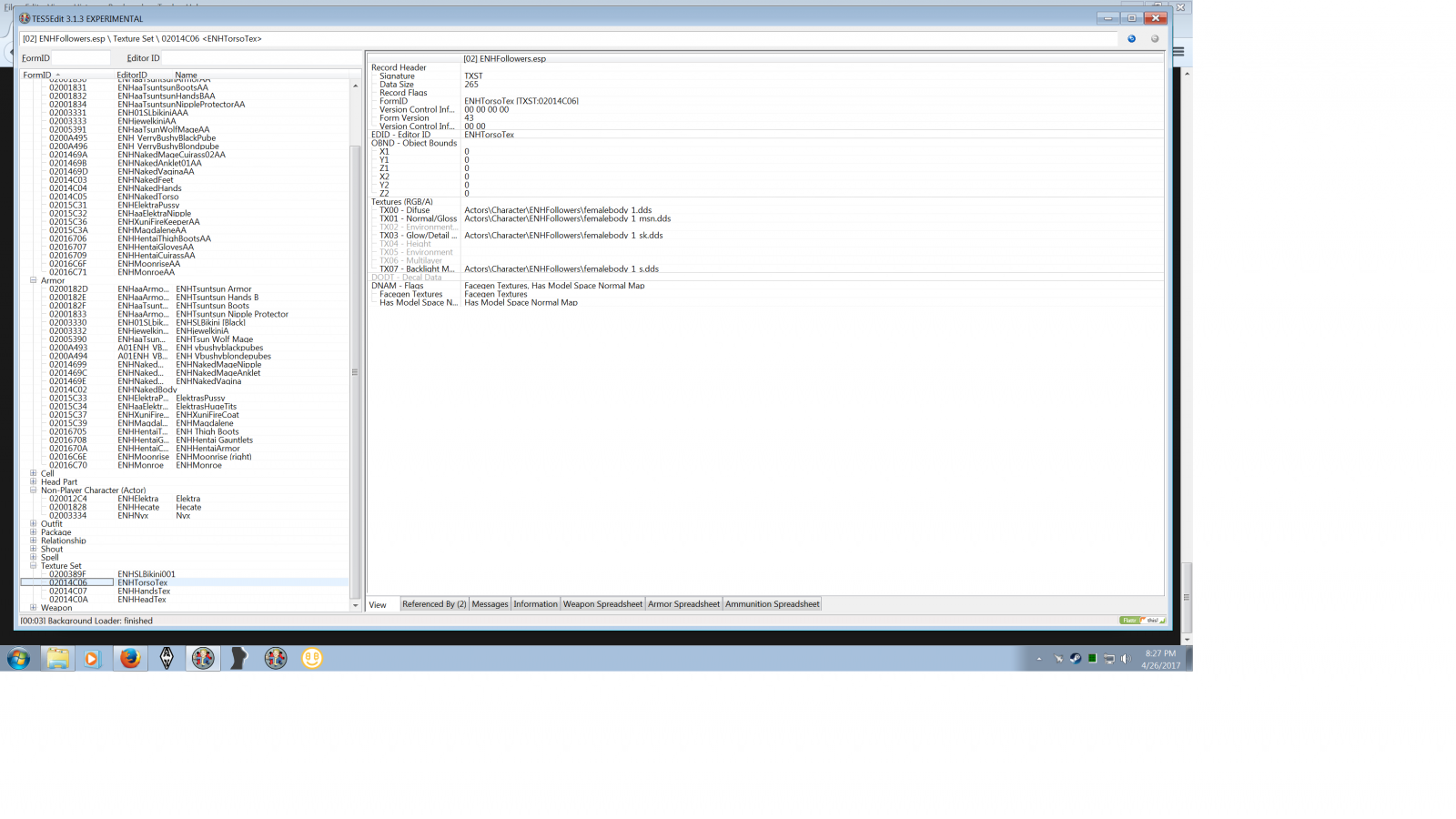Image resolution: width=1456 pixels, height=819 pixels.
Task: Click the green grid tray icon
Action: point(1092,659)
